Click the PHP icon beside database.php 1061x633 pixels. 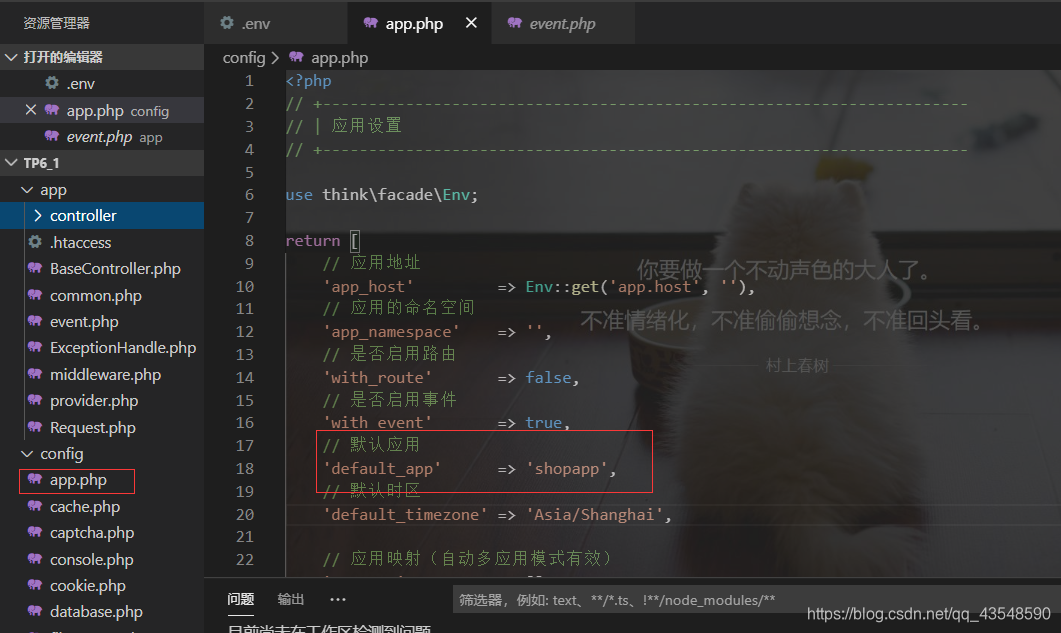(35, 611)
